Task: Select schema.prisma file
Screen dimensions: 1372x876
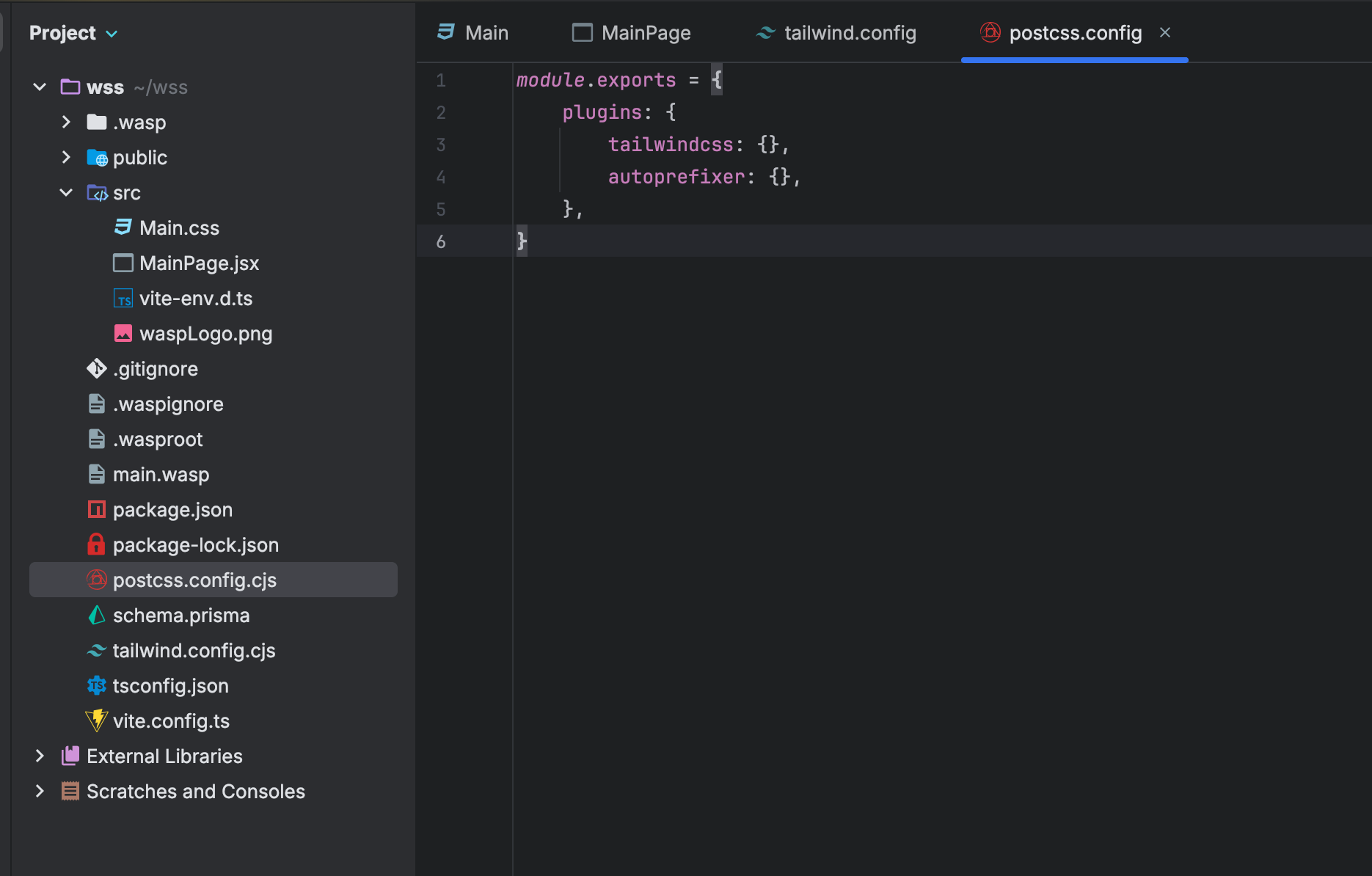Action: [x=181, y=616]
